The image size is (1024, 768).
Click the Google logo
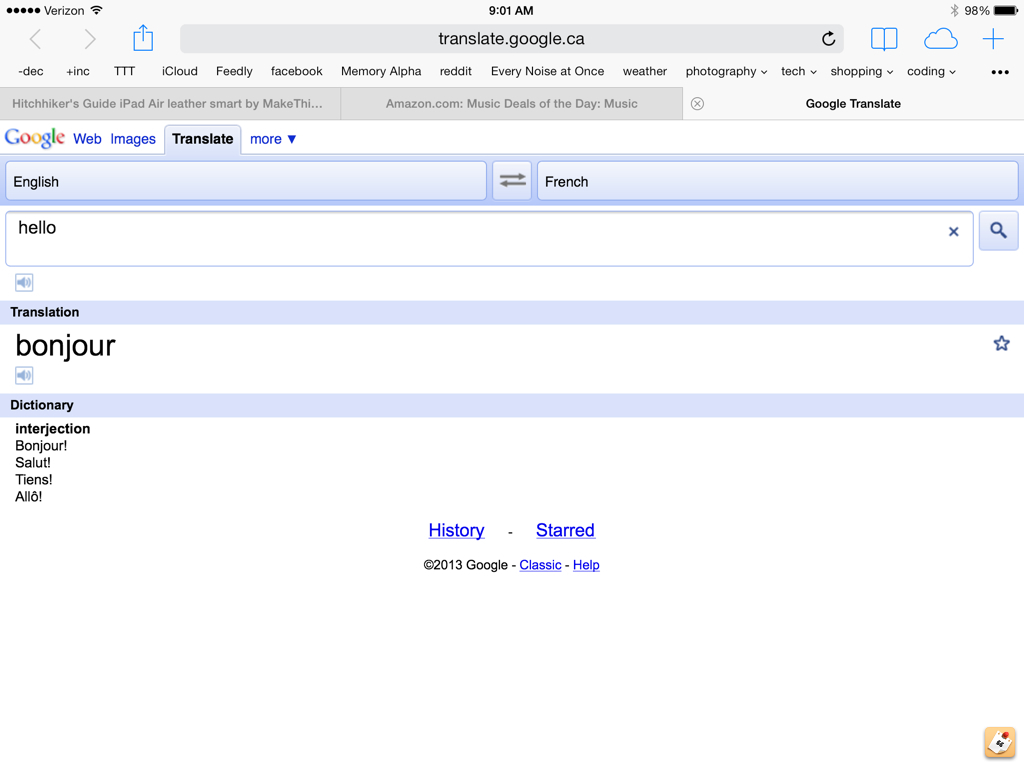35,138
